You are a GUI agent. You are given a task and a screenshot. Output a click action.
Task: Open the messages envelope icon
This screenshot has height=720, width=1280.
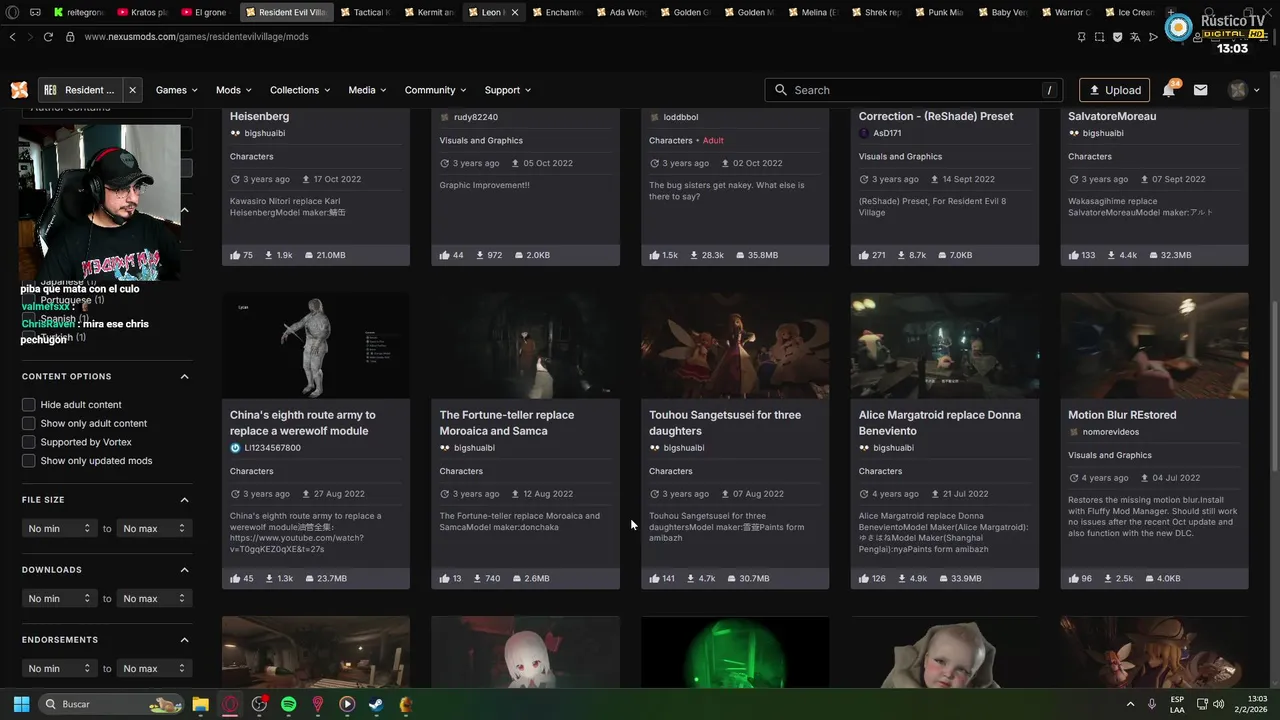click(1201, 90)
